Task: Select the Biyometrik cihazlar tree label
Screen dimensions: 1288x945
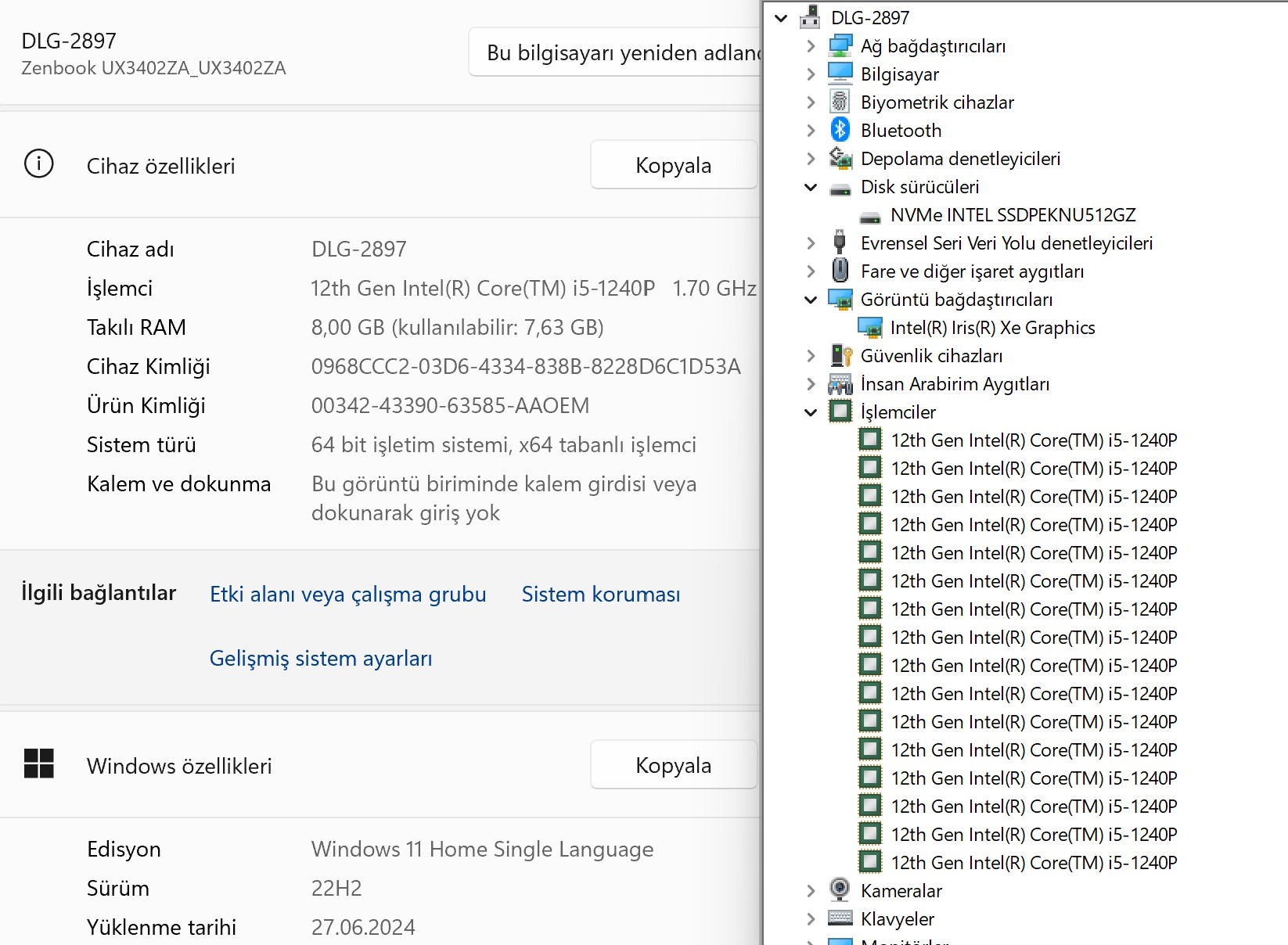Action: pos(937,102)
